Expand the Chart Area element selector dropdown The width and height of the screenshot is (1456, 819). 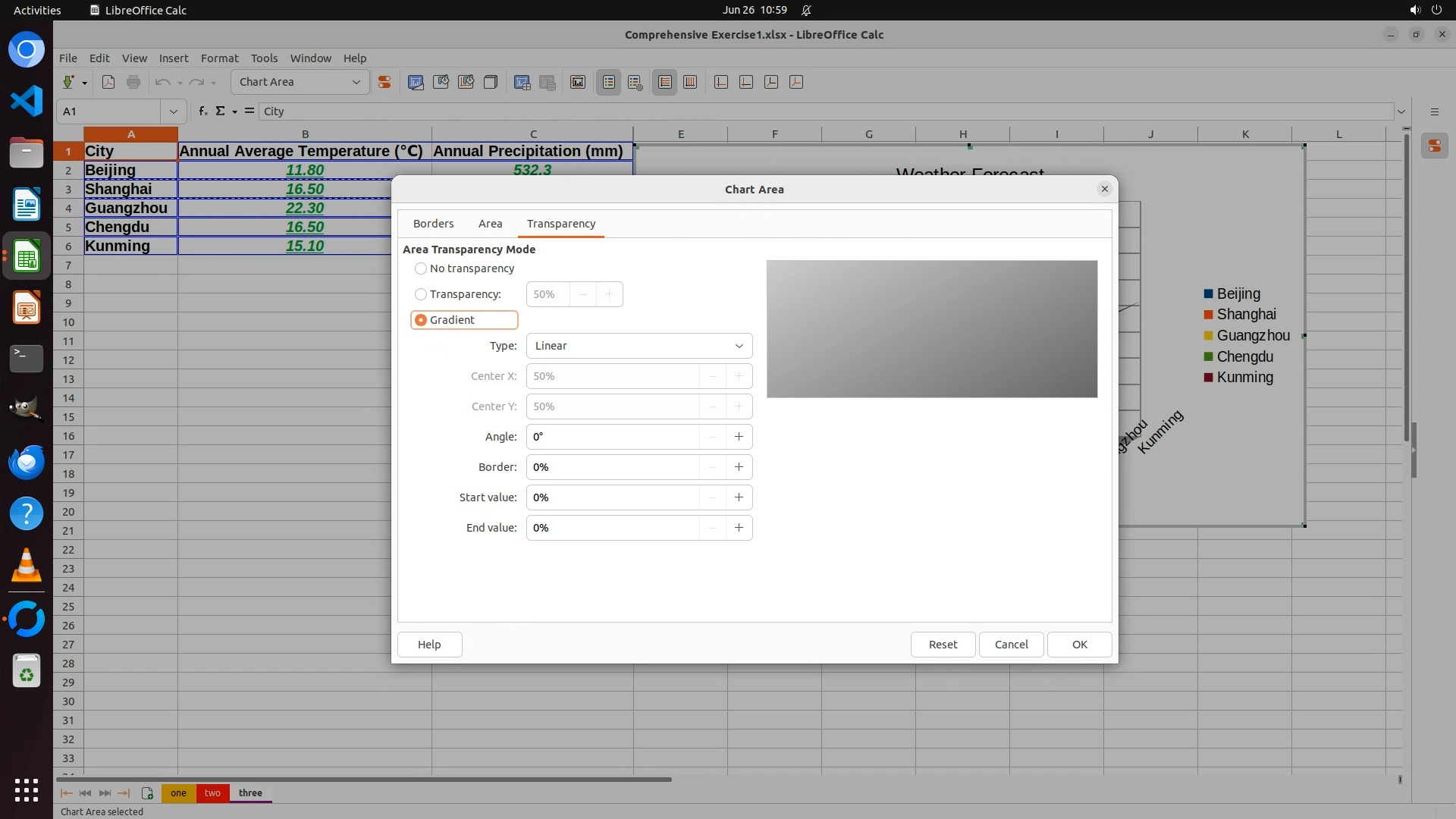[x=356, y=82]
